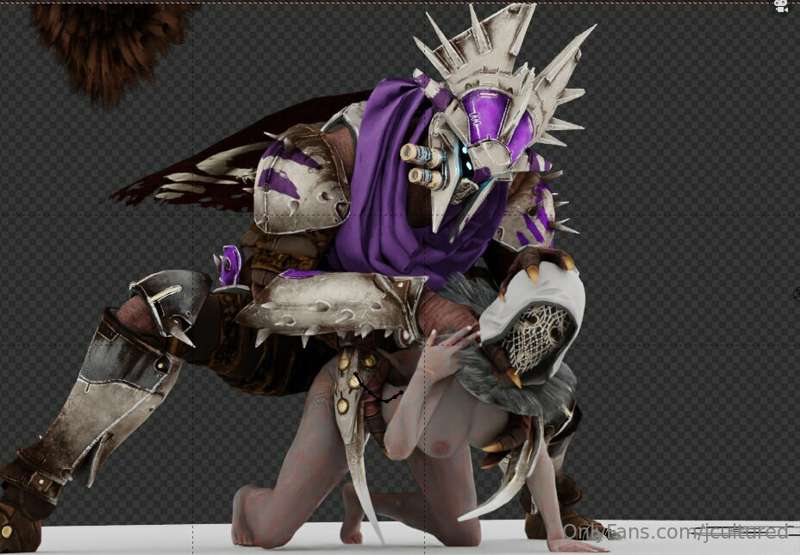Select the spiked forearm bracer armor
The height and width of the screenshot is (555, 800).
pyautogui.click(x=332, y=304)
